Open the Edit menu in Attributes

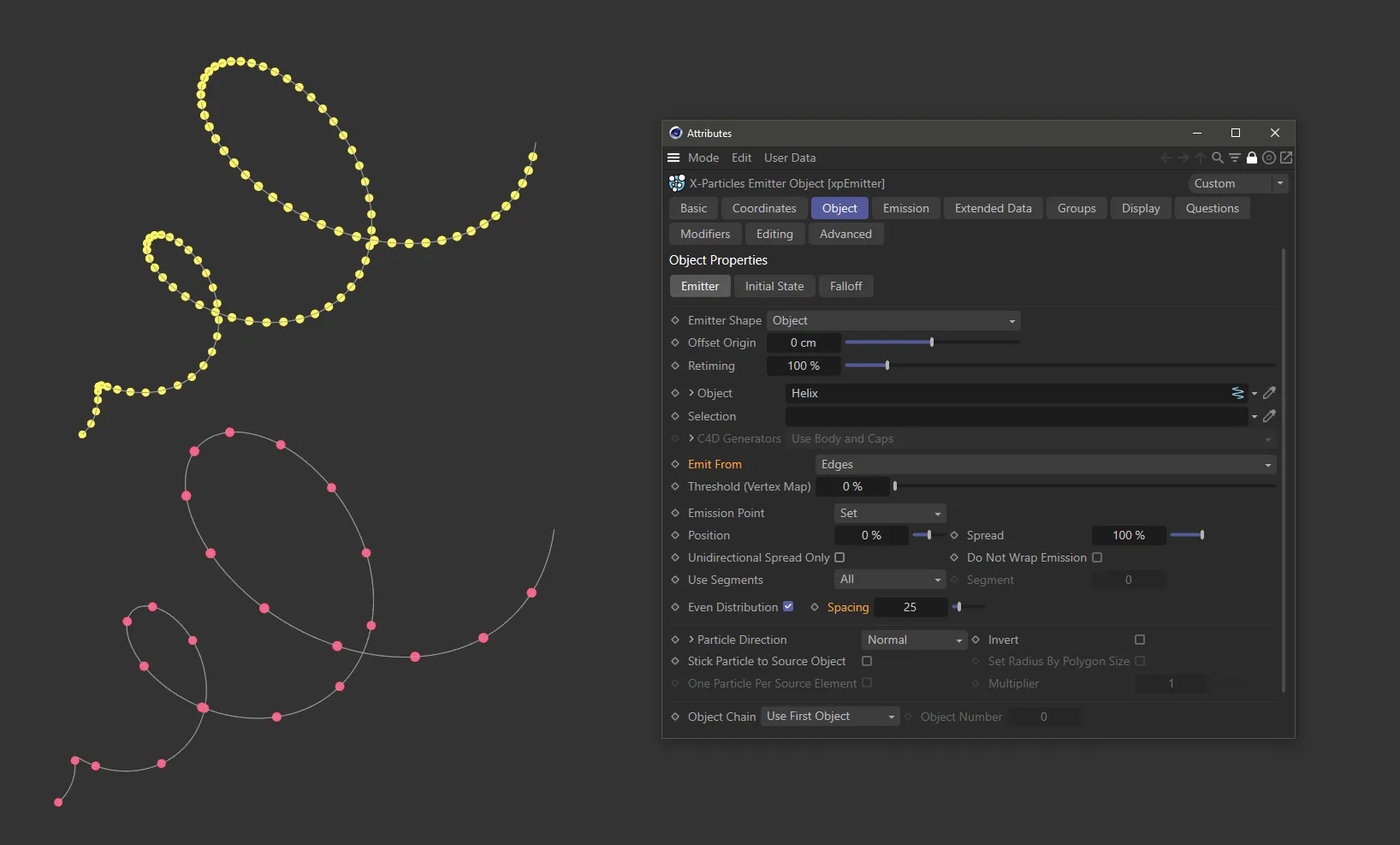pos(741,158)
